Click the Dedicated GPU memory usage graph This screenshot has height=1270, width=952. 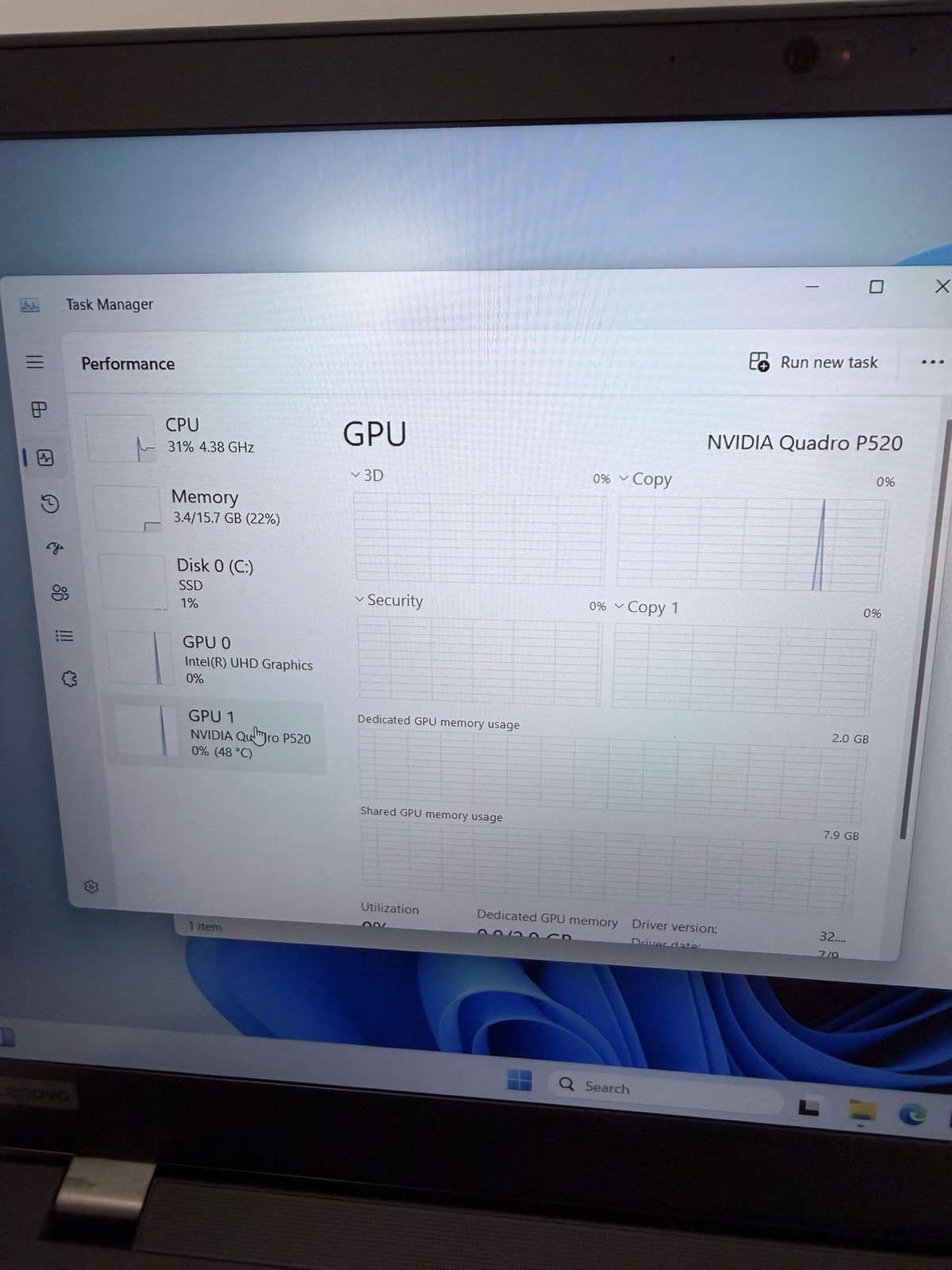[611, 775]
